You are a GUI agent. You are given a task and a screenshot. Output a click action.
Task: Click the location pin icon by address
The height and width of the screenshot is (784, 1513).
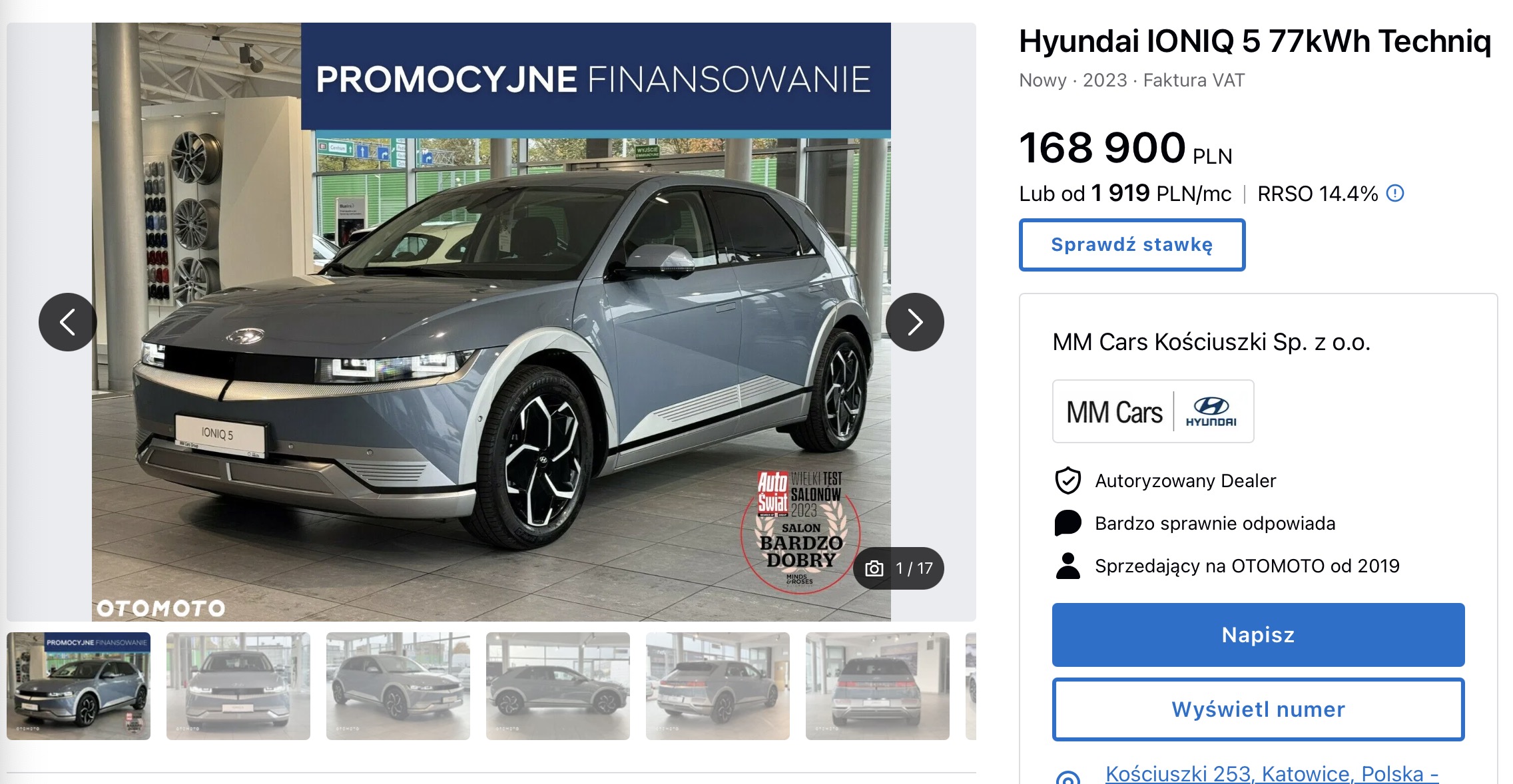[1068, 777]
